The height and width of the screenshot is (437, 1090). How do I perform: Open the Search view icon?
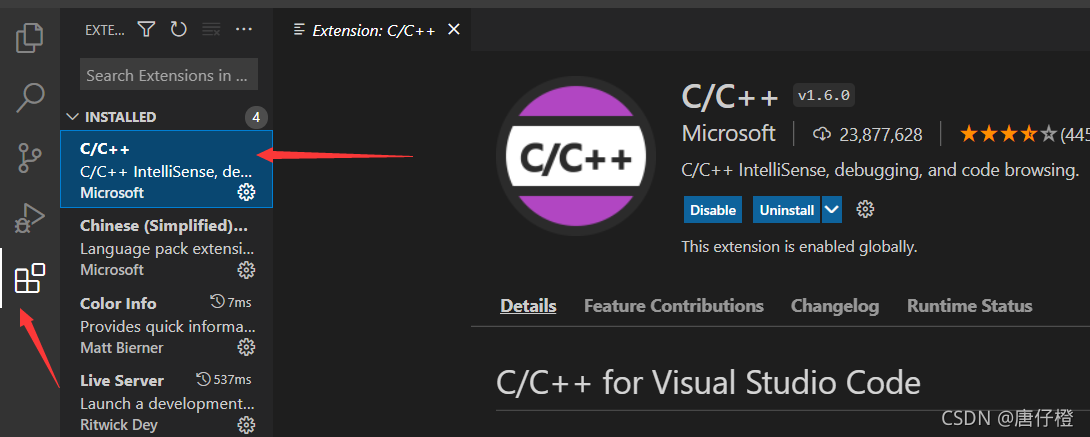pos(30,97)
